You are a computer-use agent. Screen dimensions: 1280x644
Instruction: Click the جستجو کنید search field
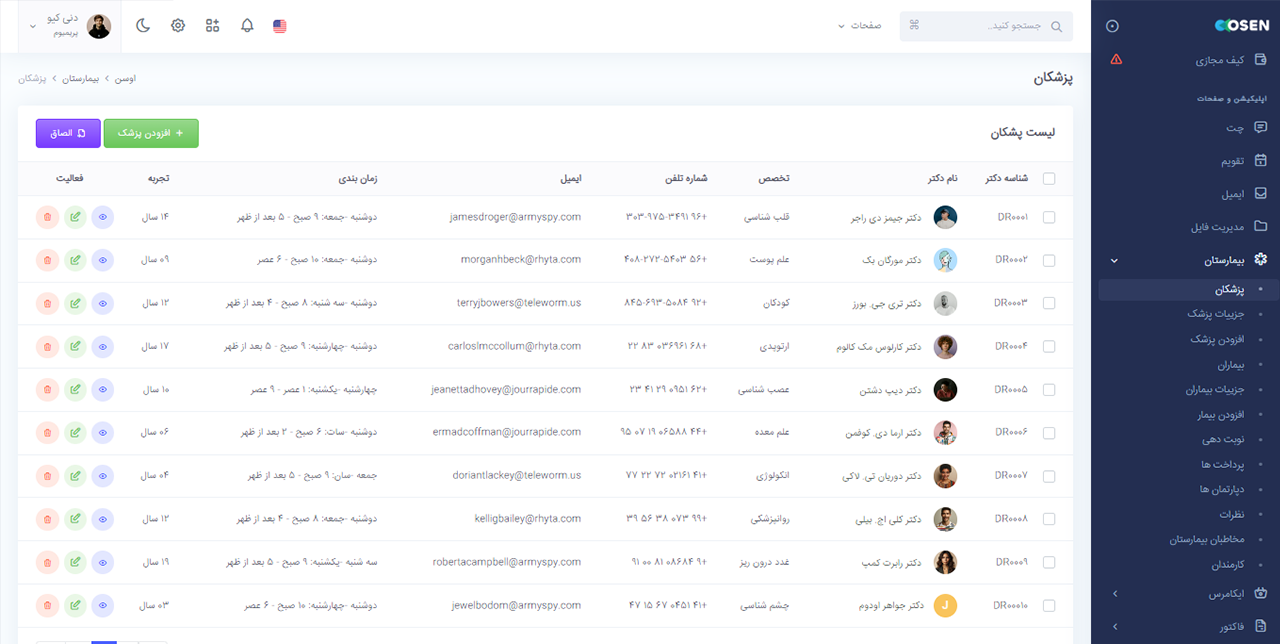click(x=985, y=26)
